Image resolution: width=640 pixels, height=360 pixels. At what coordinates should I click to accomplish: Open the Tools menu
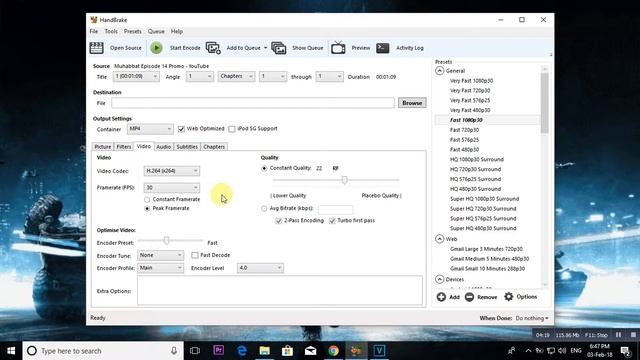(111, 31)
